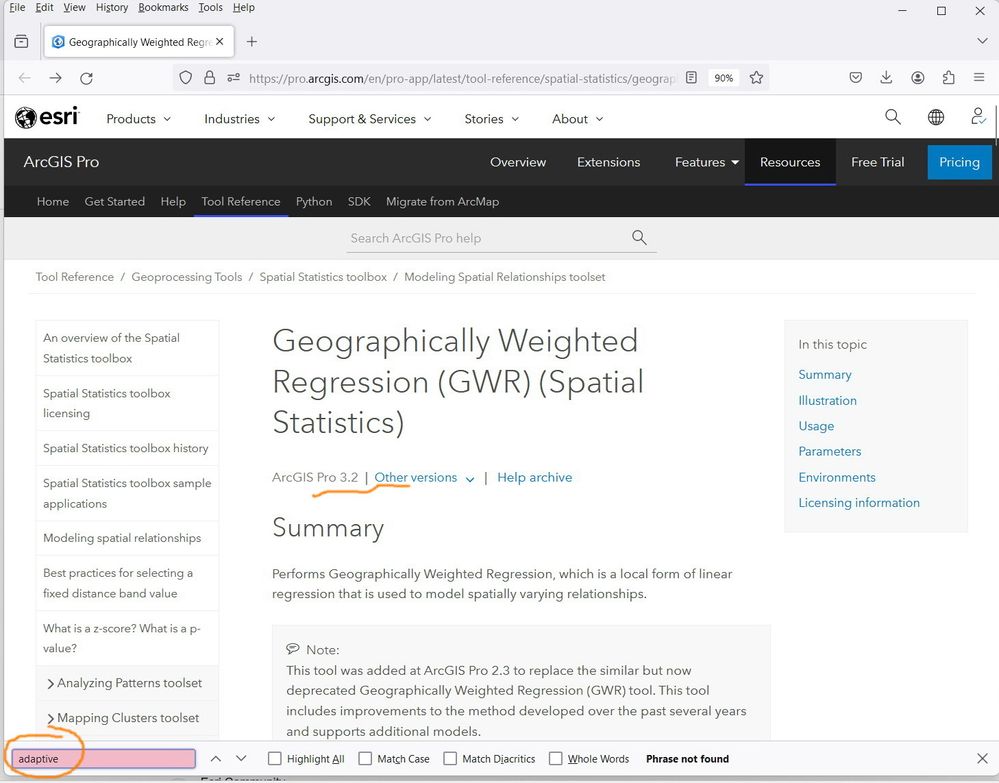Expand the Stories dropdown
The image size is (999, 783).
491,119
